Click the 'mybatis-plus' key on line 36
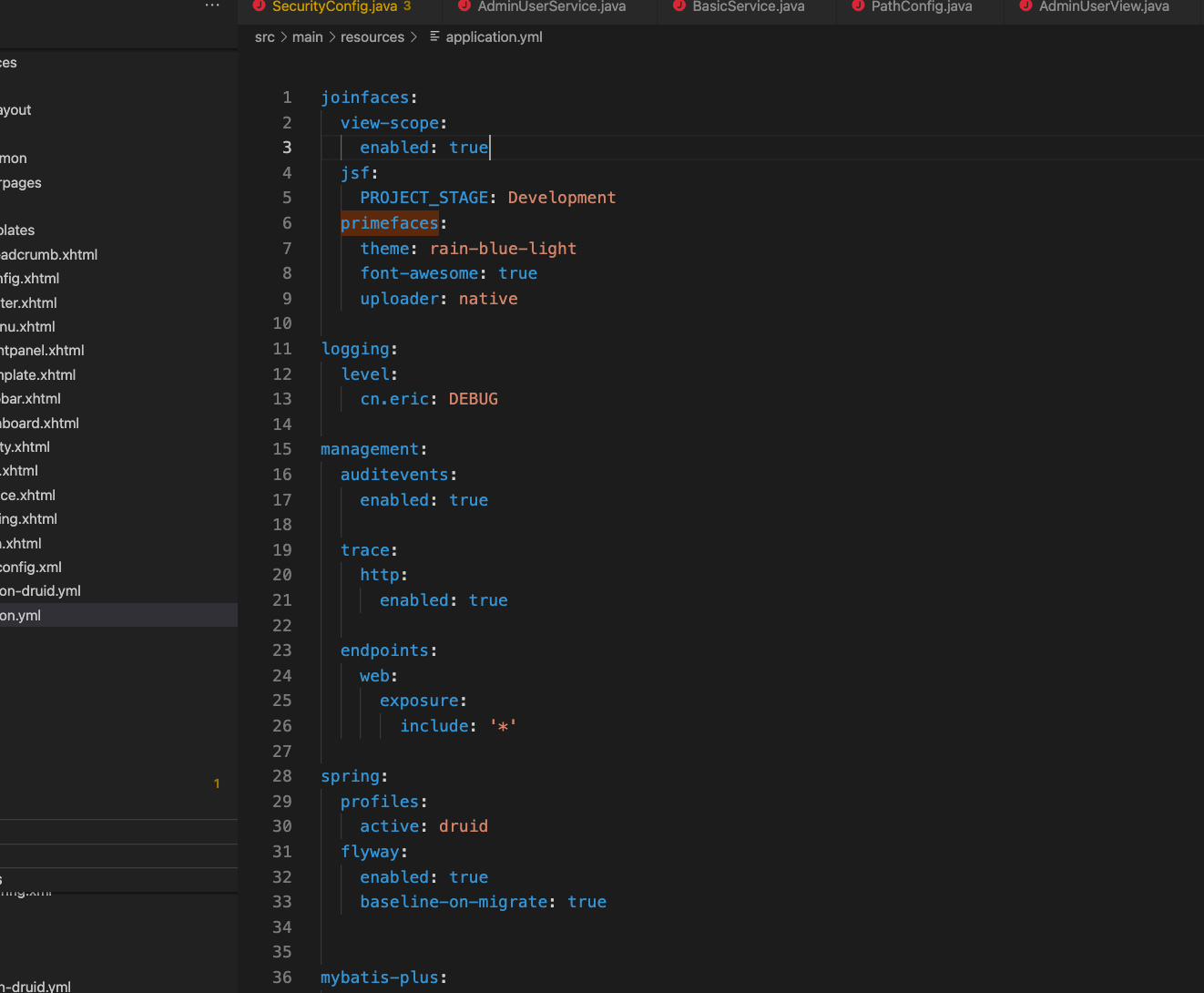Screen dimensions: 1204x993 380,978
